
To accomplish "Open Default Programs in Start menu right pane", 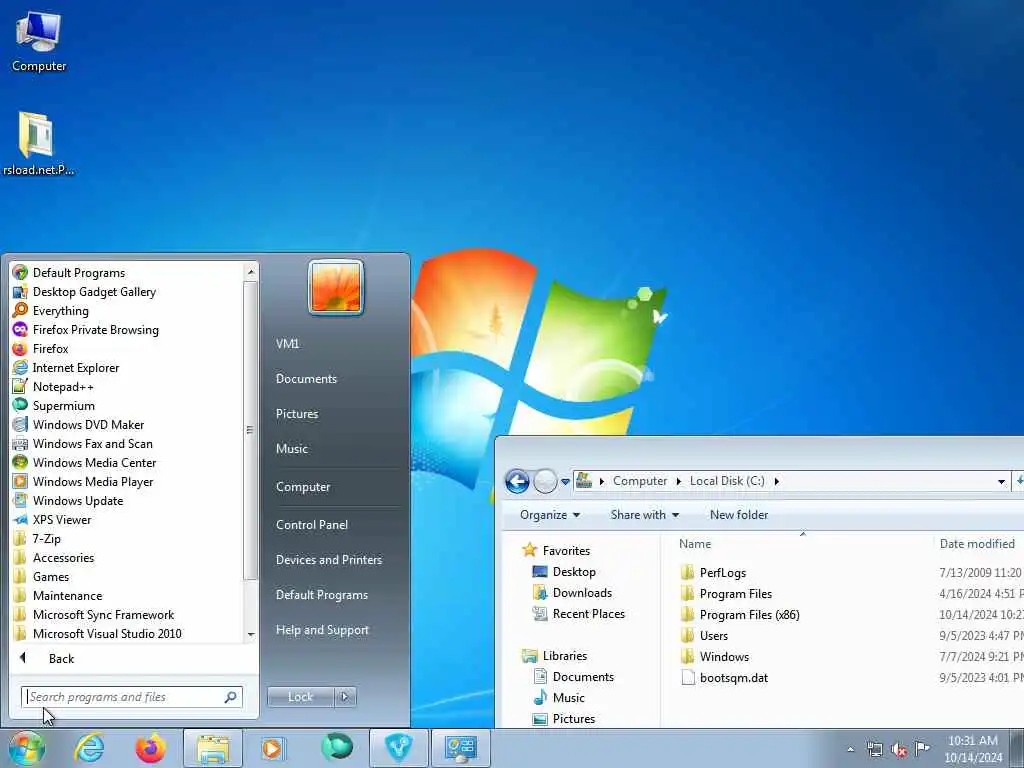I will (321, 595).
